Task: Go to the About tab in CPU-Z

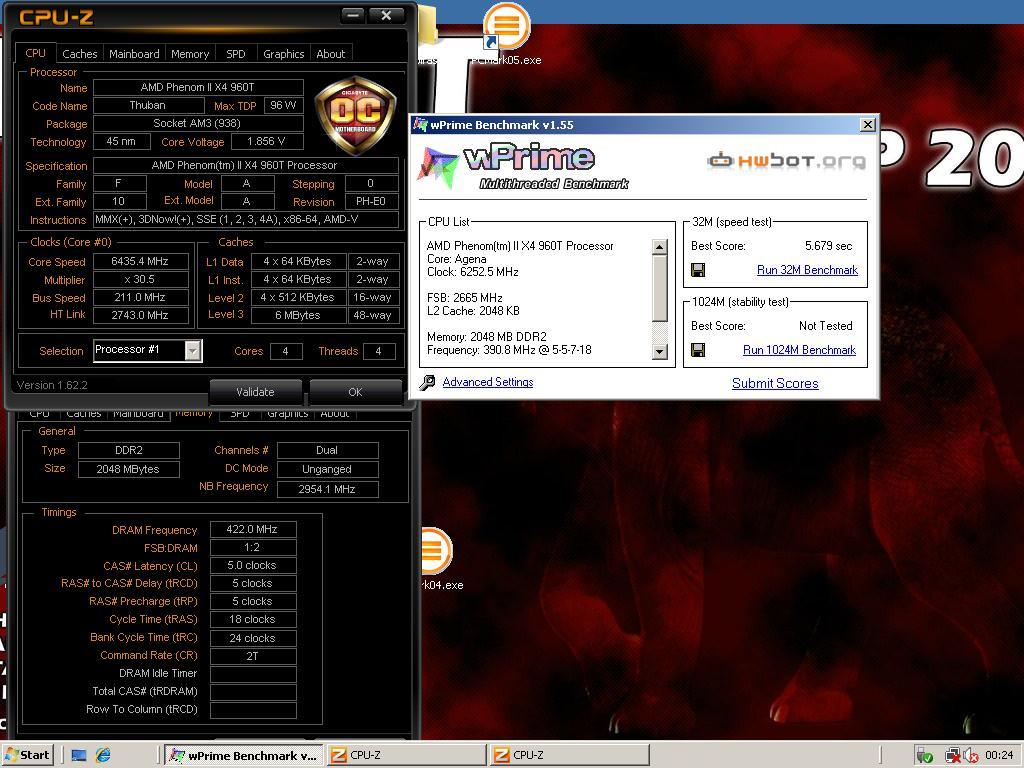Action: click(331, 54)
